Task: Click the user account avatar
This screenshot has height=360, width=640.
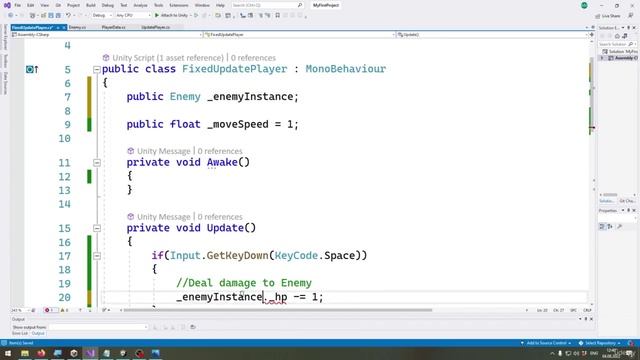Action: point(584,5)
